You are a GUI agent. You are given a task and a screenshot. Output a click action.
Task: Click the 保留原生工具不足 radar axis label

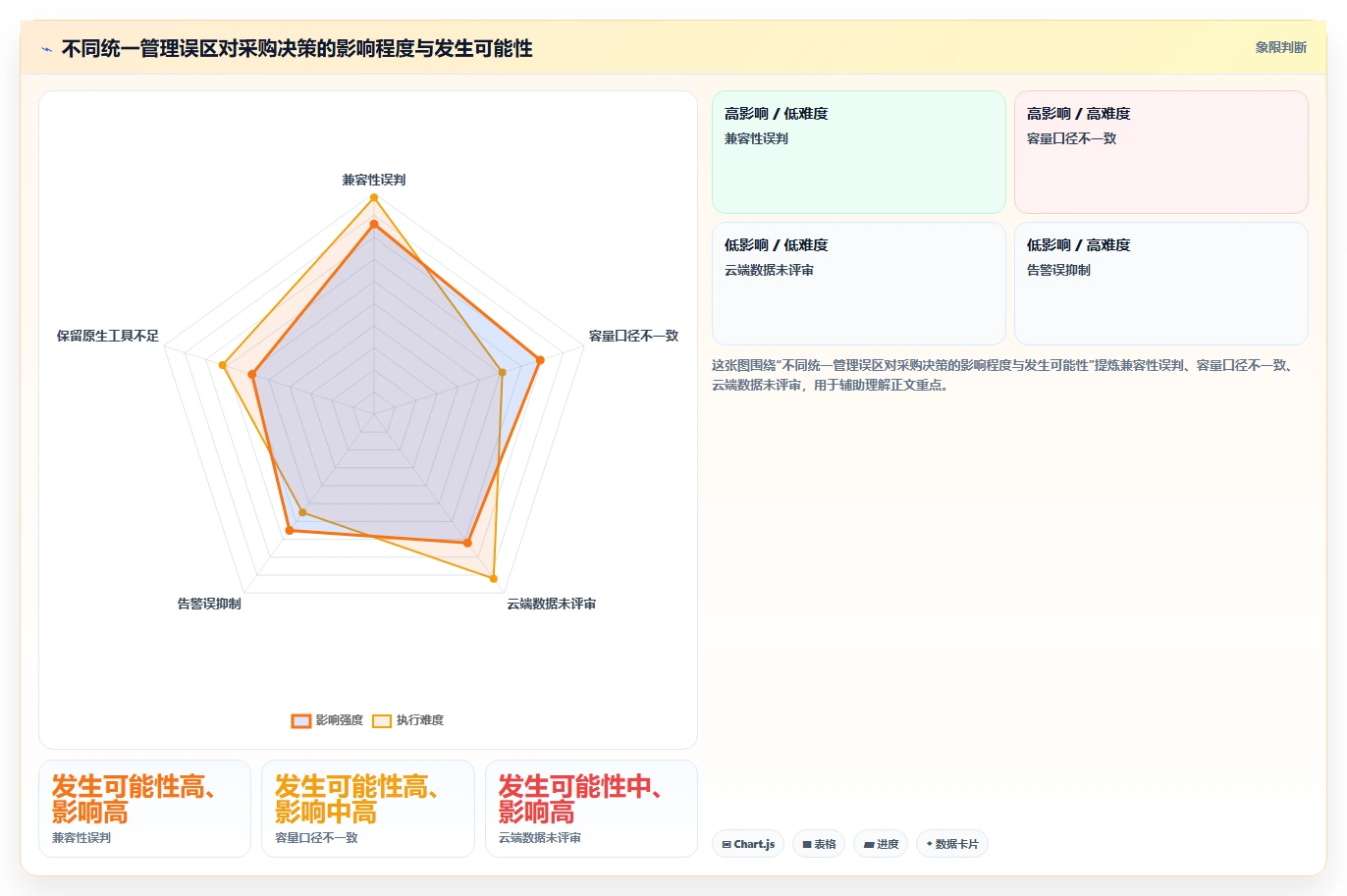(x=108, y=336)
